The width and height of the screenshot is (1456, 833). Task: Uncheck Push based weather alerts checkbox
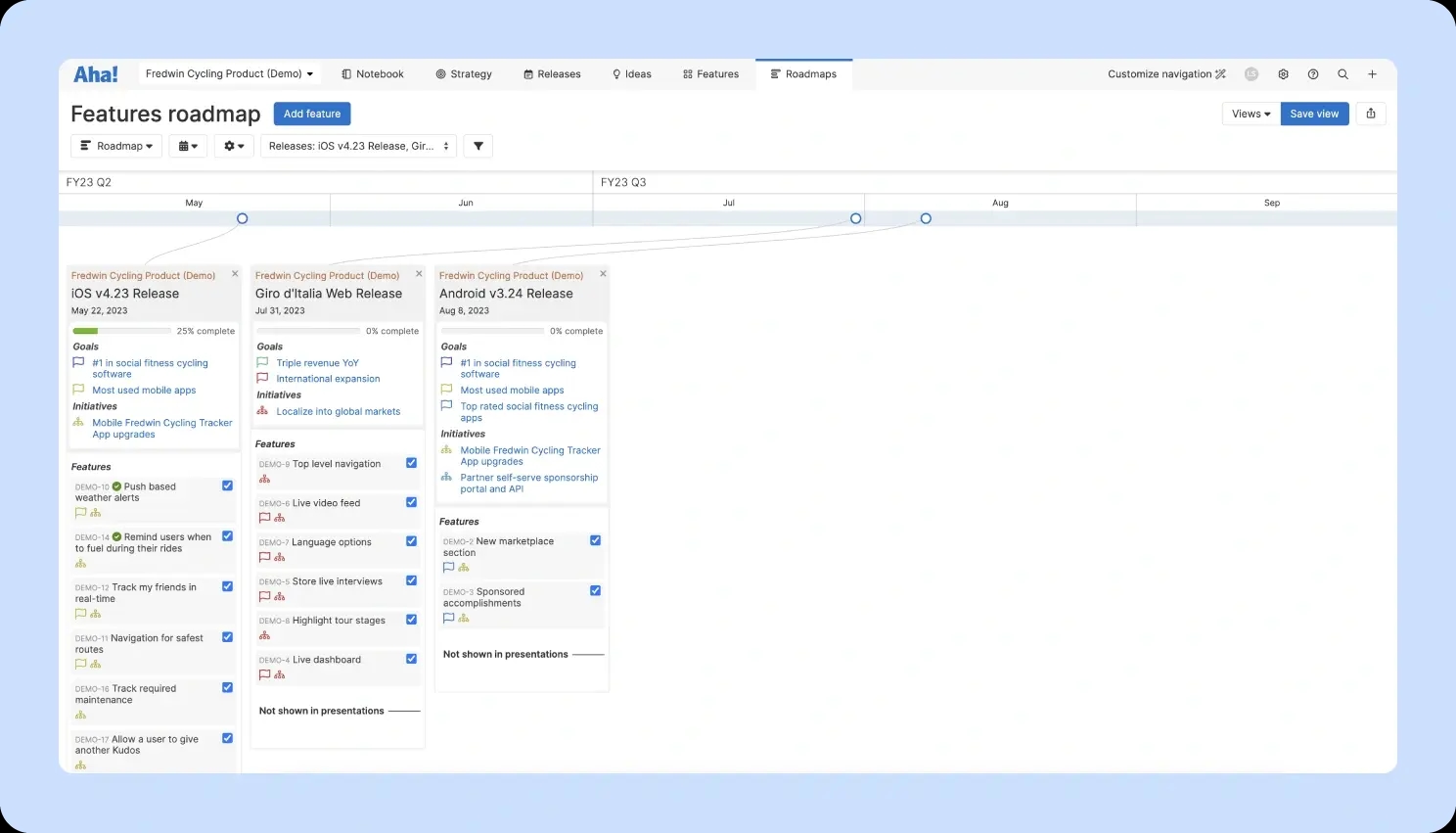coord(227,486)
